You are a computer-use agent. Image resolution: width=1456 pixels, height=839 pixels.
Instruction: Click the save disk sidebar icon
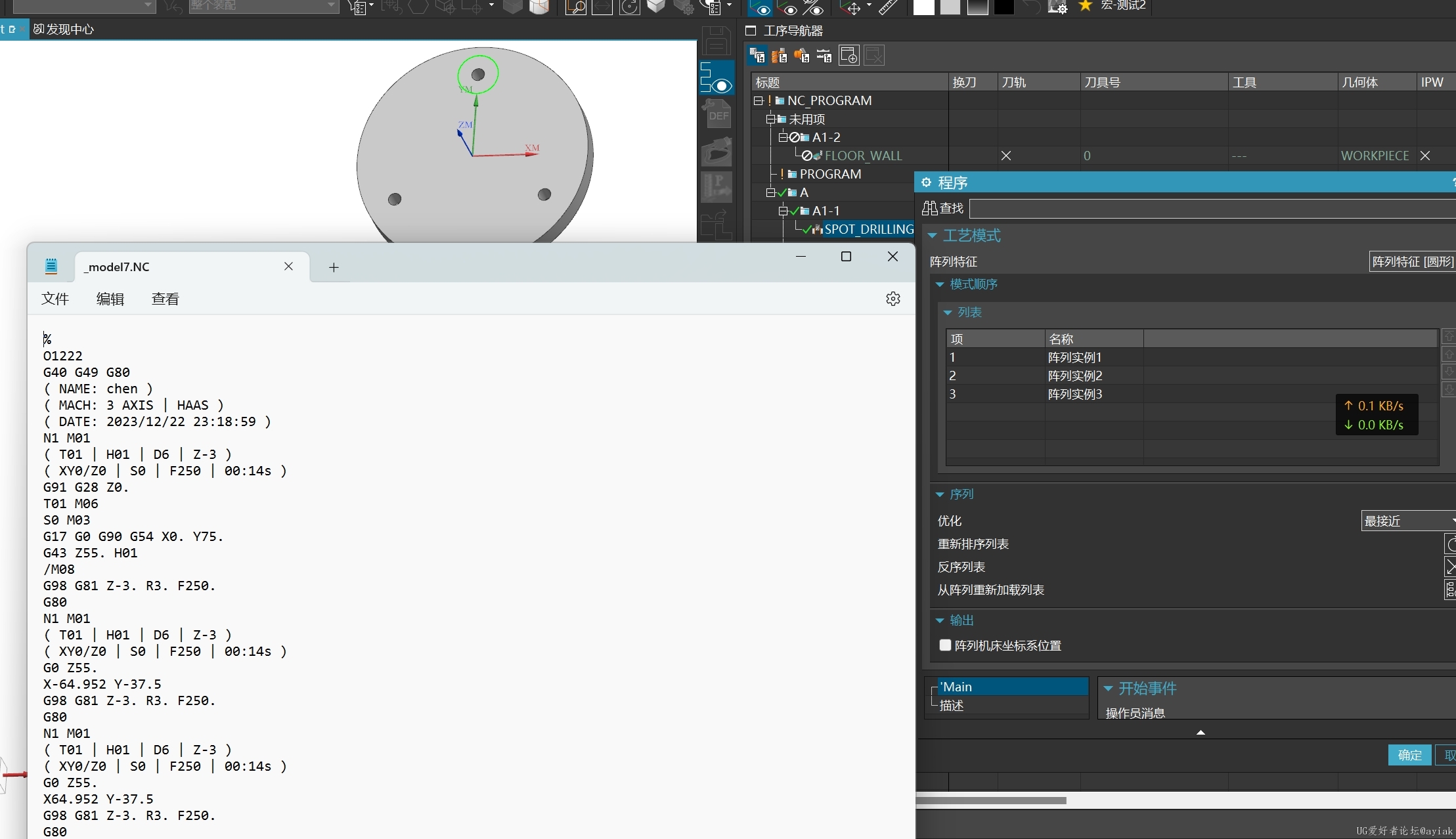717,41
